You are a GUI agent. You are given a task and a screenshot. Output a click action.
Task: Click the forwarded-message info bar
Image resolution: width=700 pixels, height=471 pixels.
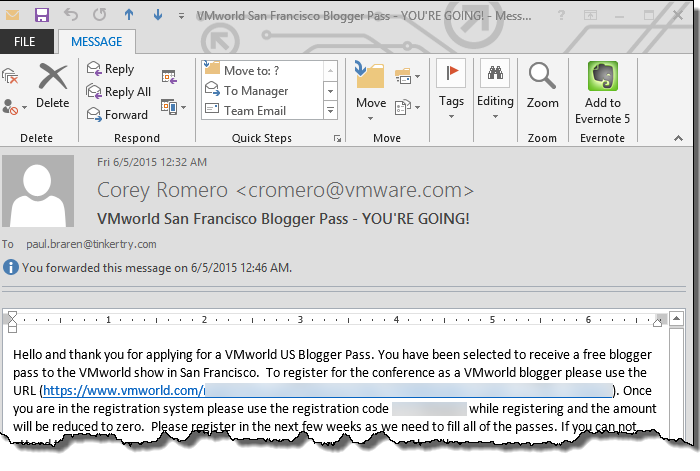[147, 268]
